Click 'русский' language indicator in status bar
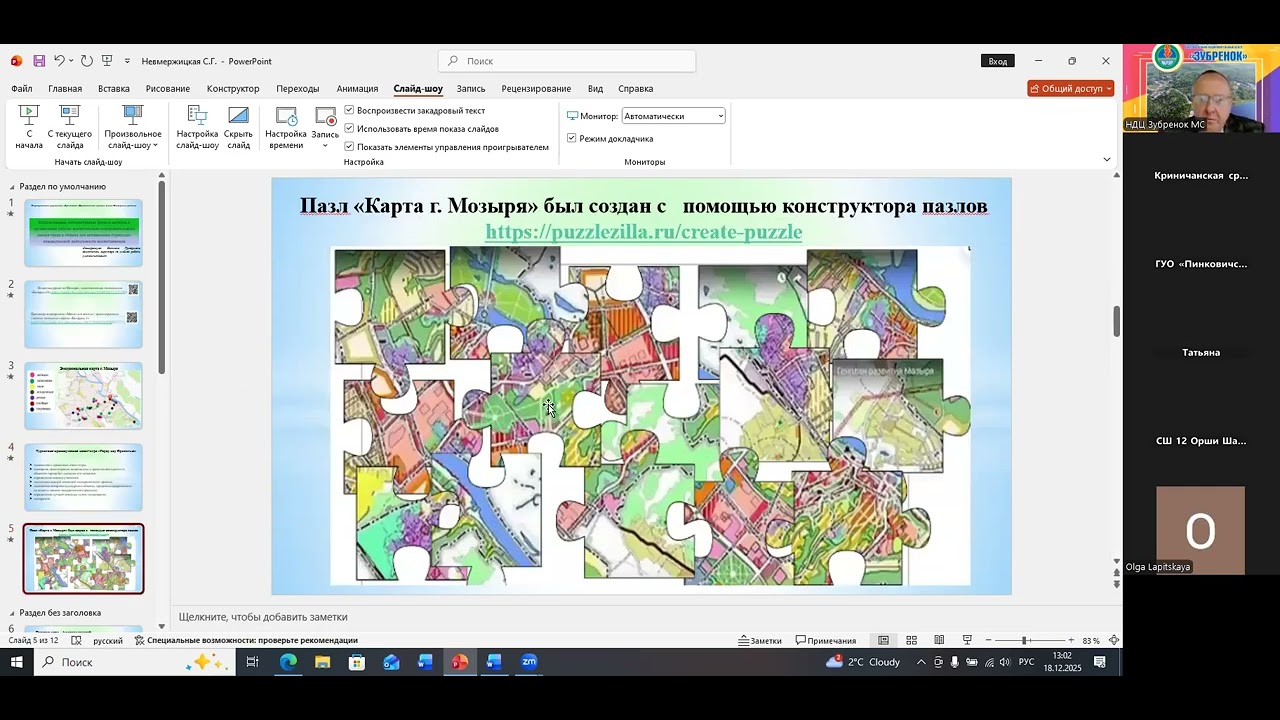 (x=108, y=640)
